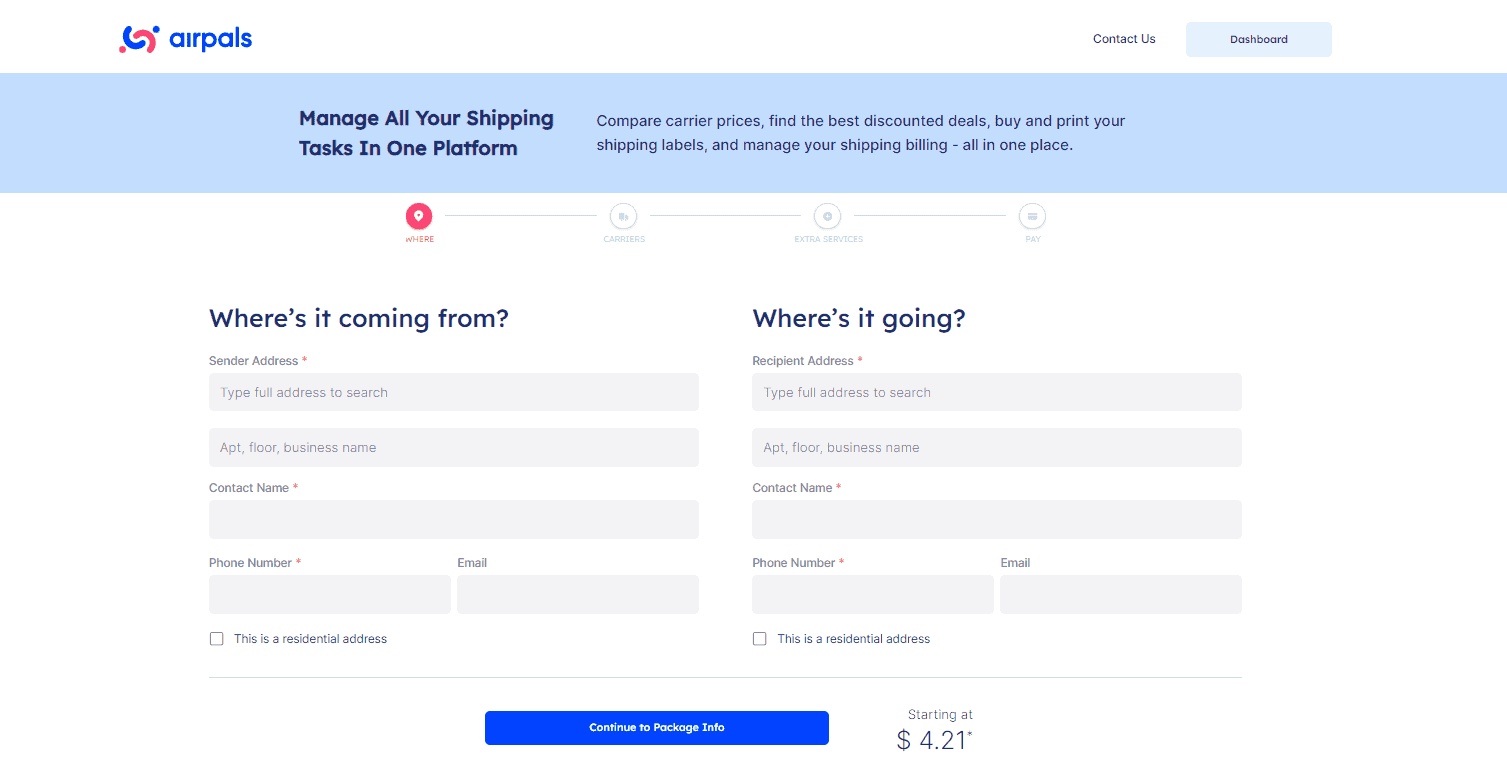This screenshot has width=1507, height=767.
Task: Click recipient apt and floor field
Action: [996, 447]
